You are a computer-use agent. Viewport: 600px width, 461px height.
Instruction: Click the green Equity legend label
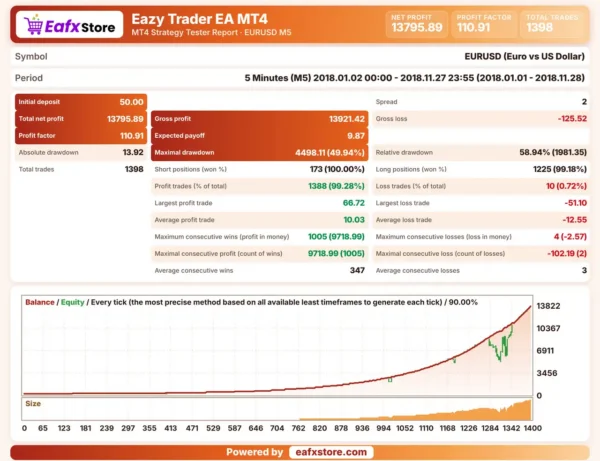(x=72, y=302)
